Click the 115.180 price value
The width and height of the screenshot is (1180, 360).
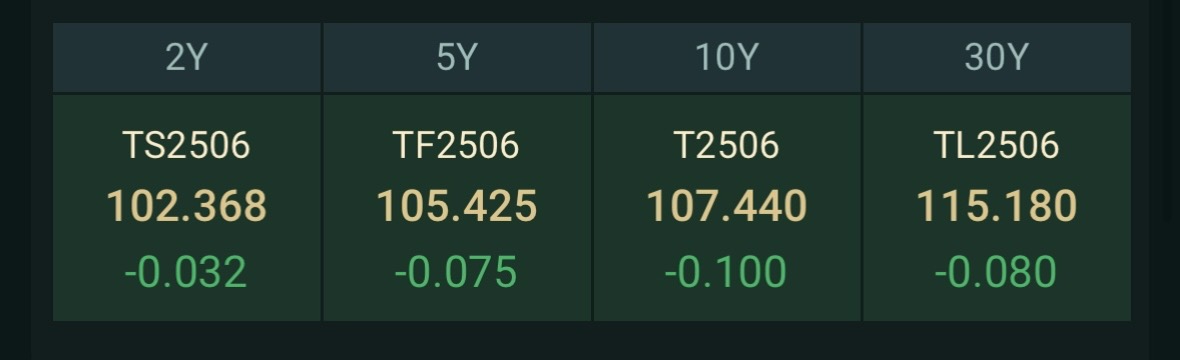[x=996, y=206]
